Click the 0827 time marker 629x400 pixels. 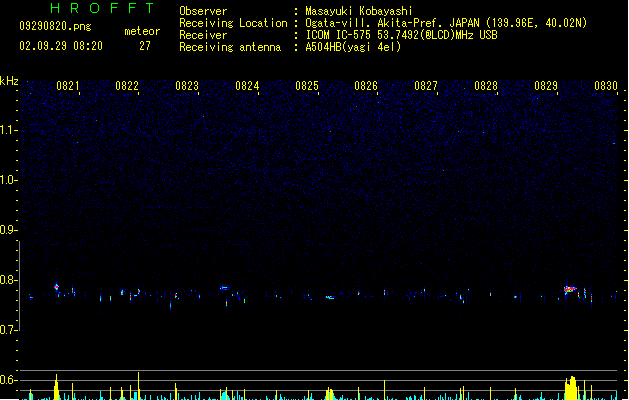click(x=426, y=86)
